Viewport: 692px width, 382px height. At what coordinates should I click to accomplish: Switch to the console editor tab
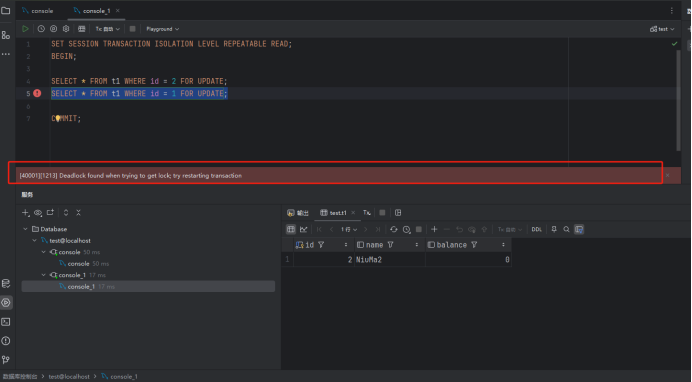coord(38,11)
